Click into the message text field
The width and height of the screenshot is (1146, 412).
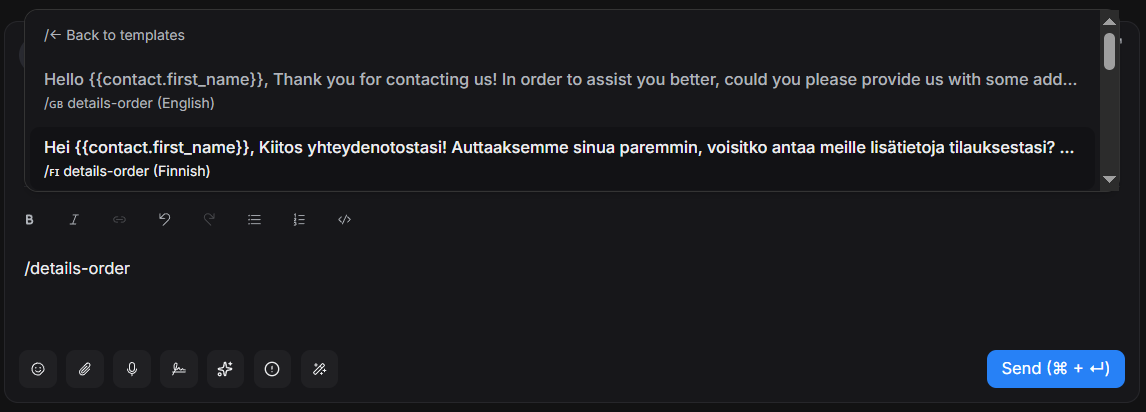500,300
